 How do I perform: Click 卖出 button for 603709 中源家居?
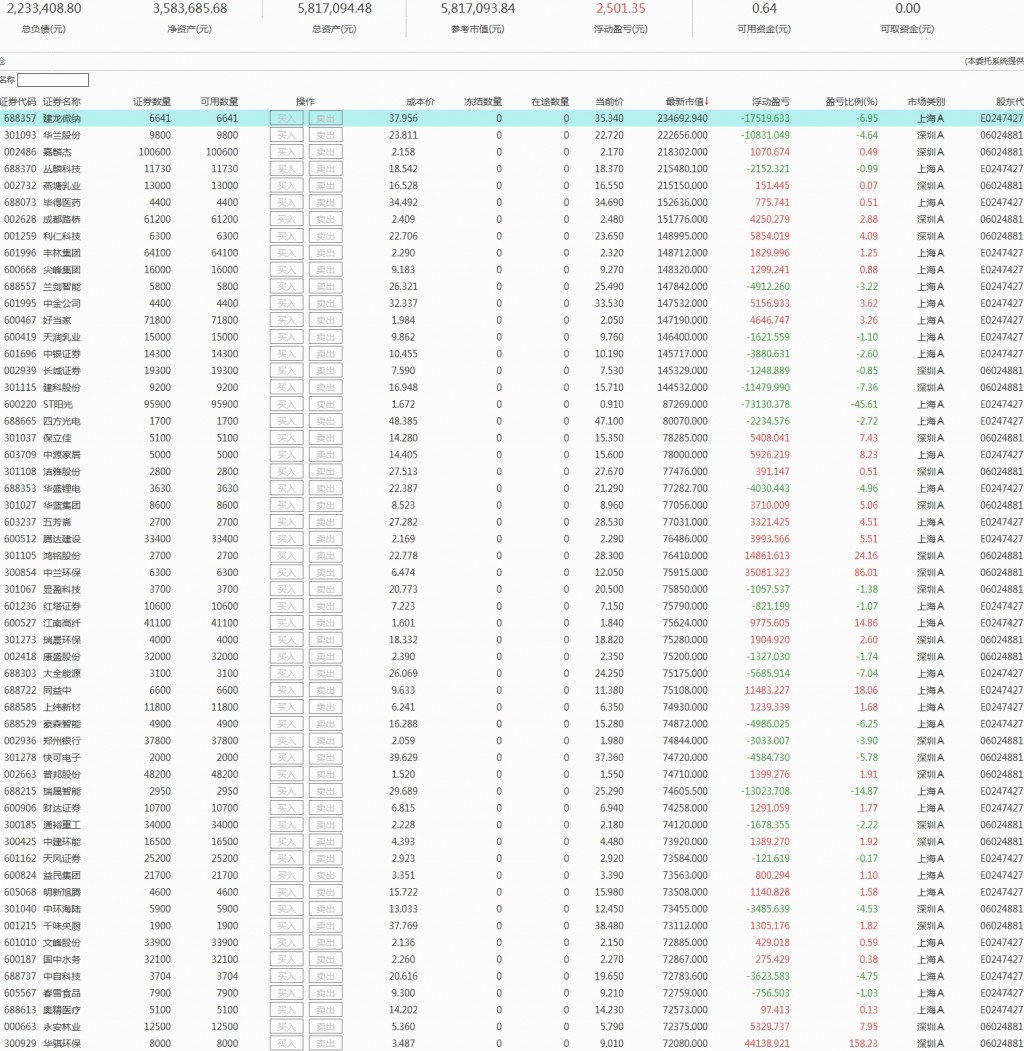[x=326, y=454]
